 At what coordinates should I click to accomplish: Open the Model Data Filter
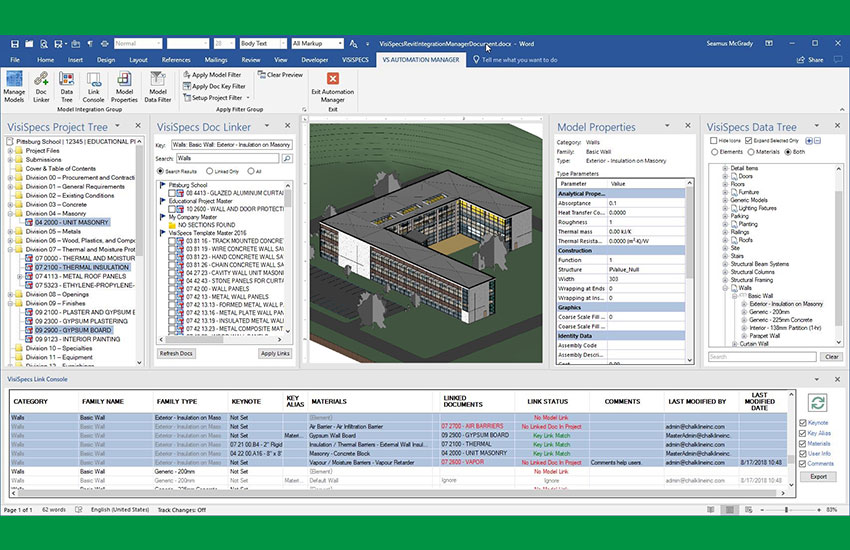point(158,87)
